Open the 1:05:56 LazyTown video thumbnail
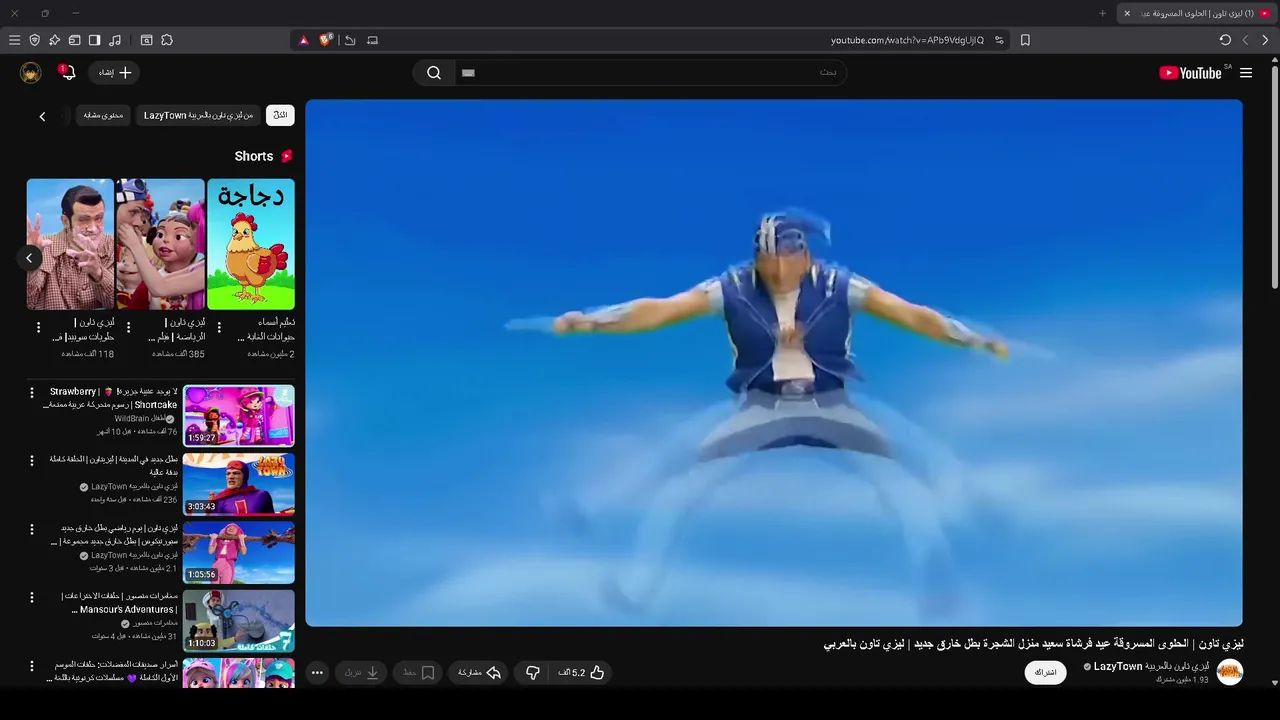The width and height of the screenshot is (1280, 720). click(239, 552)
